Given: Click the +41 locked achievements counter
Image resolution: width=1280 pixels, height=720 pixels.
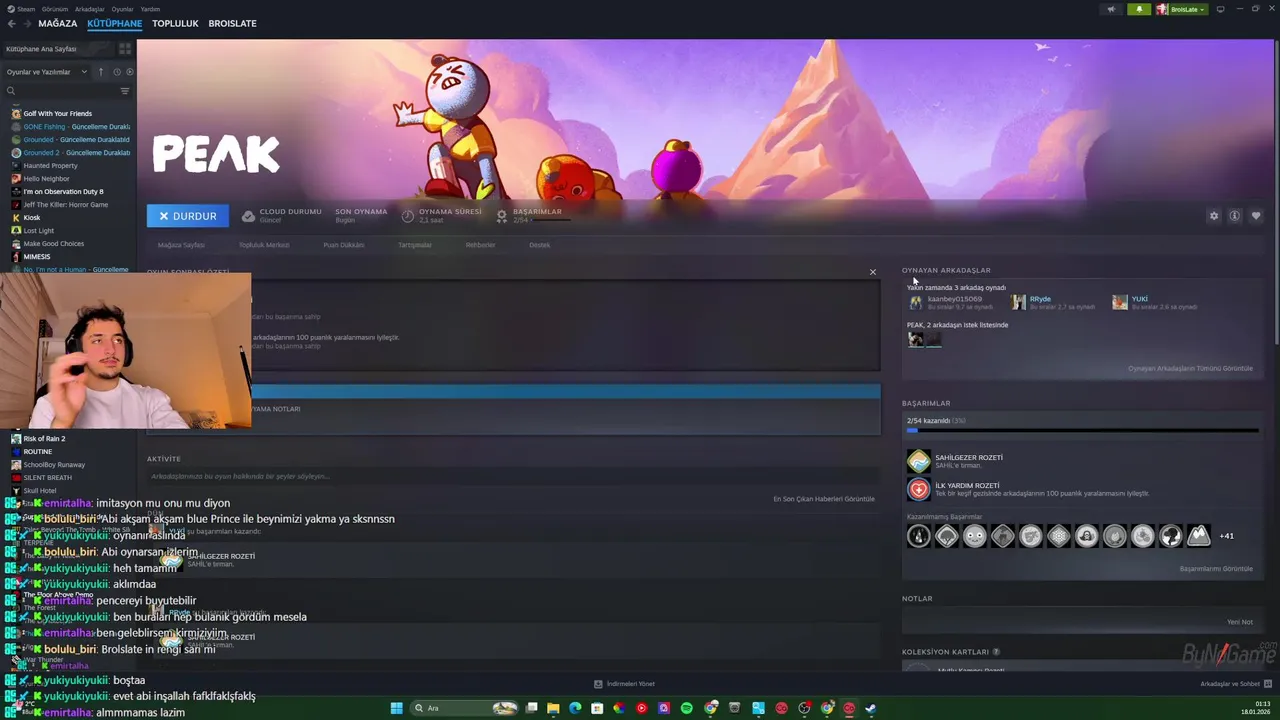Looking at the screenshot, I should click(x=1226, y=536).
